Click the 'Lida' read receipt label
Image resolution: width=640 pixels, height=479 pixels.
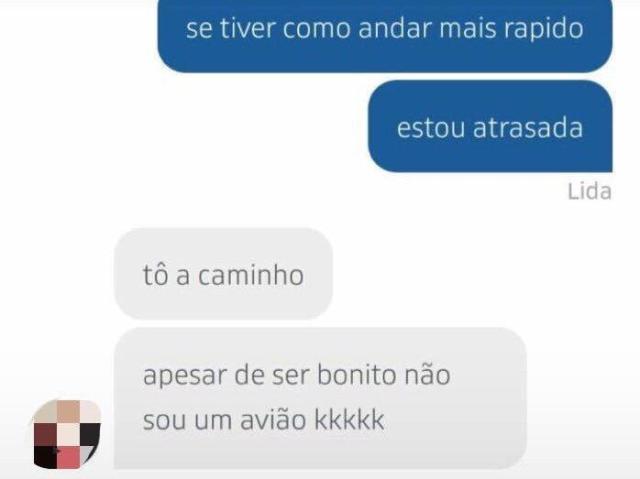589,191
